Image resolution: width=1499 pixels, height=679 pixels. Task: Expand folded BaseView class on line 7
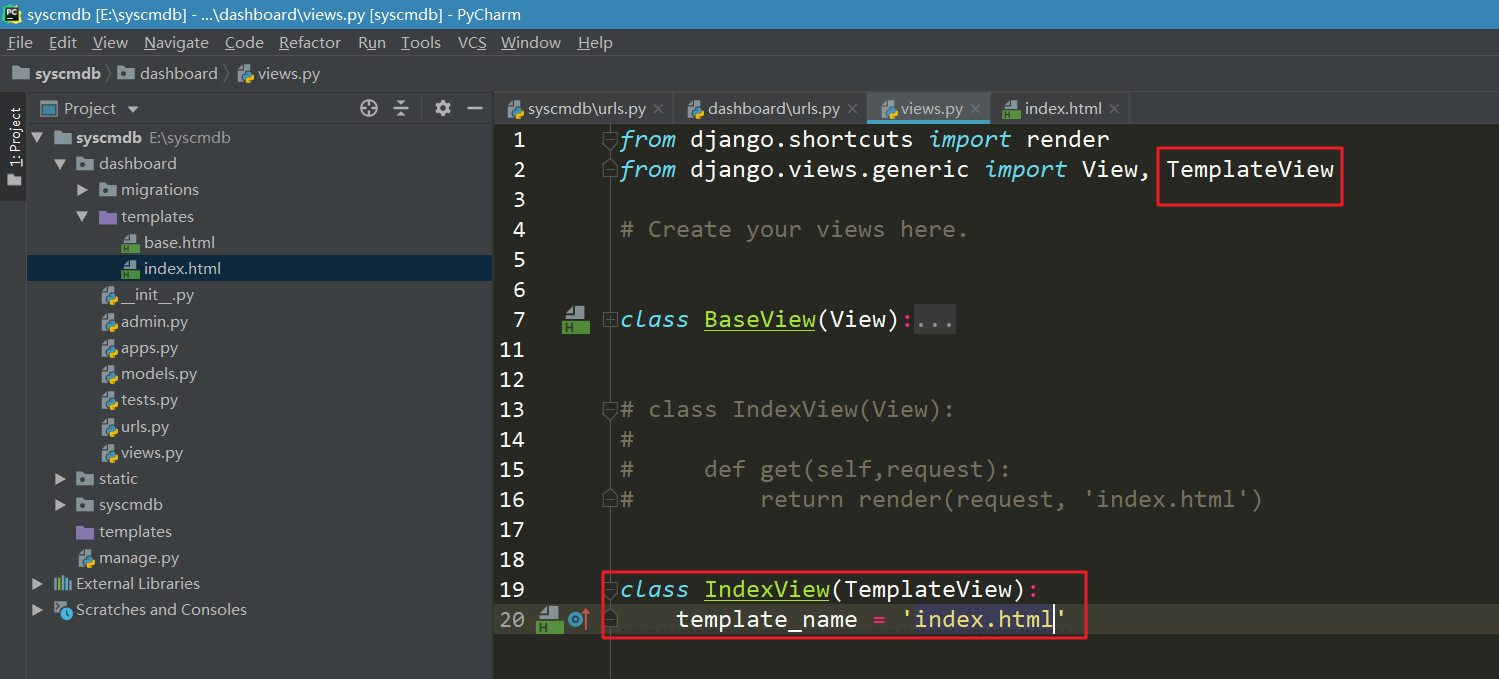pos(610,320)
